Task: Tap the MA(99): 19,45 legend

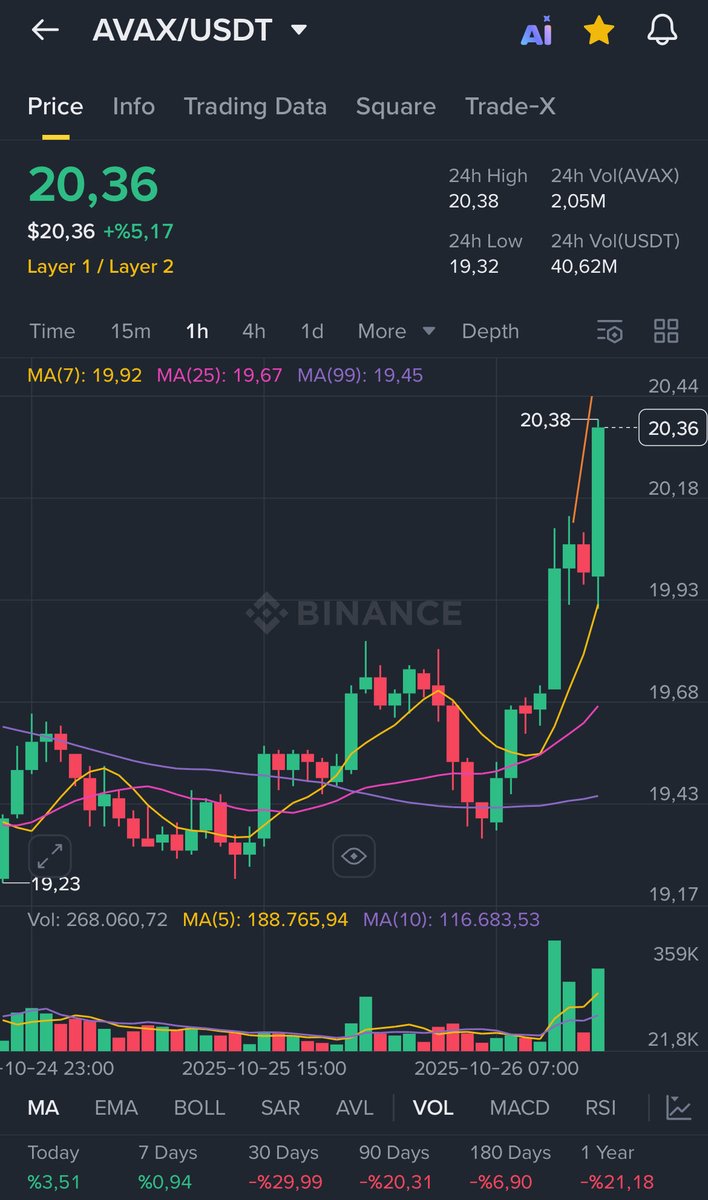Action: pyautogui.click(x=360, y=376)
